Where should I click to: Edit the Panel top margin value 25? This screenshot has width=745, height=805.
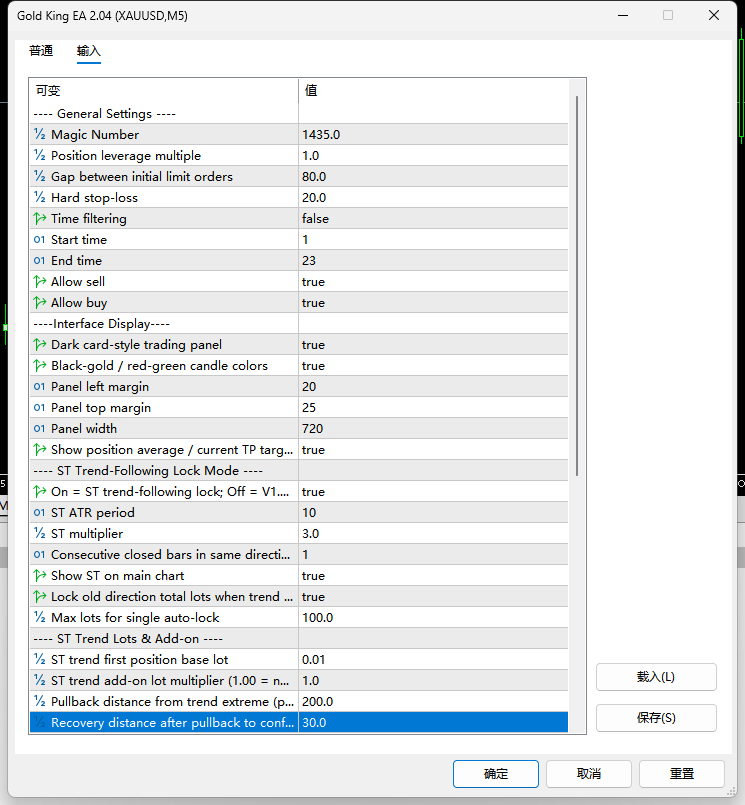433,408
